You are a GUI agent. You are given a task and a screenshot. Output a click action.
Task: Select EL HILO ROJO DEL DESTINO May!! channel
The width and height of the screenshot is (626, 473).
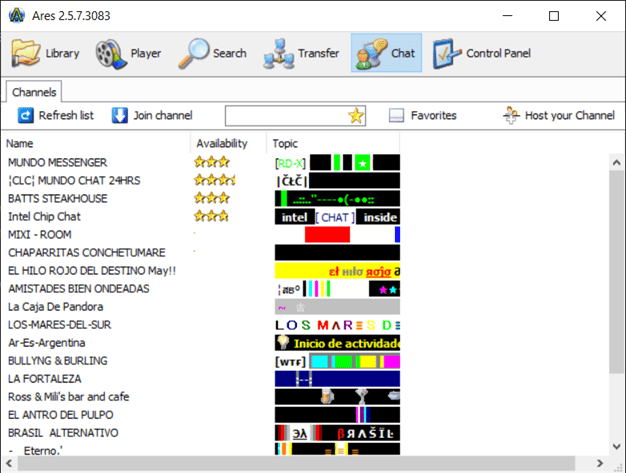pyautogui.click(x=92, y=271)
